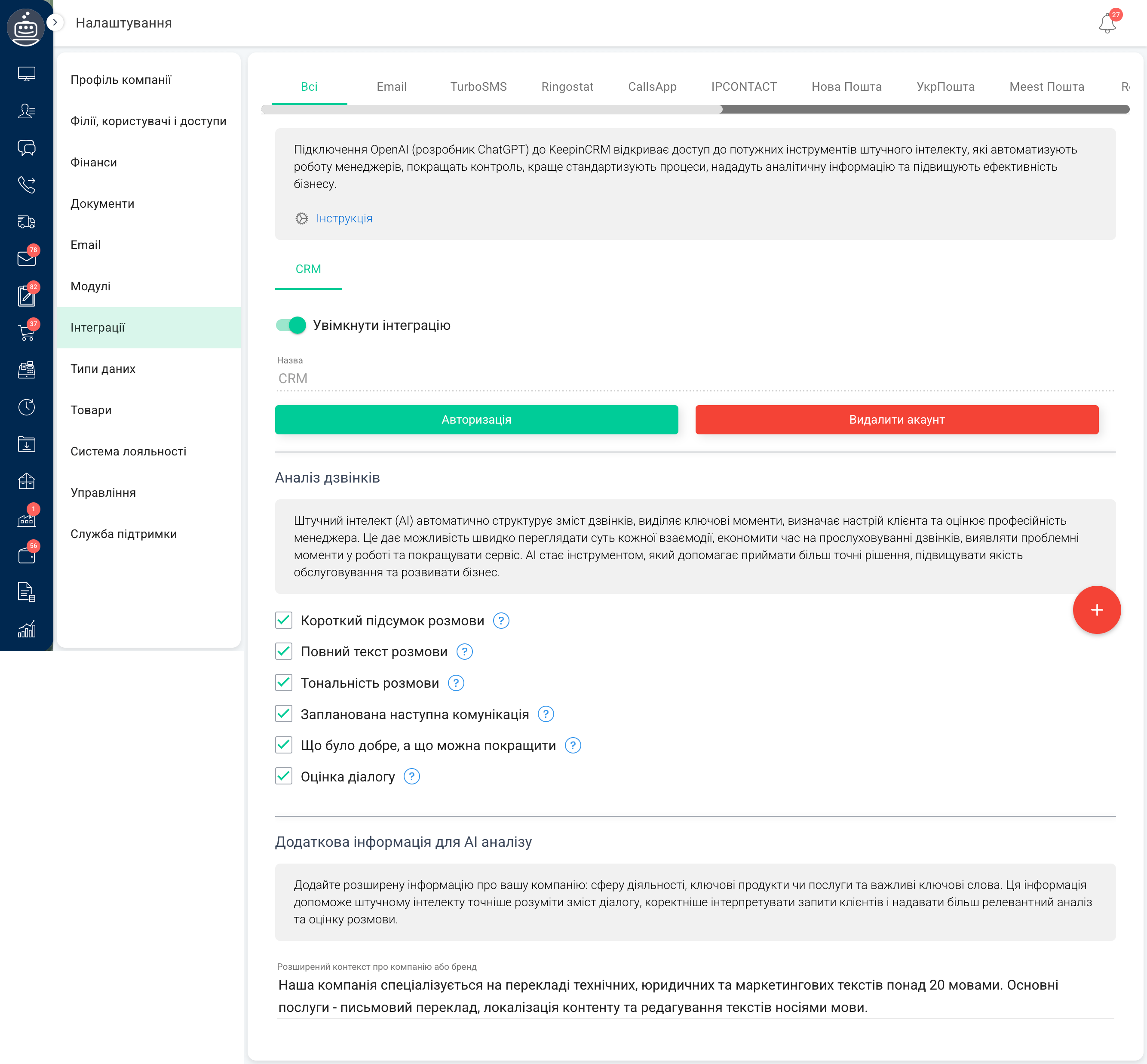The image size is (1147, 1064).
Task: Open the Інструкція link
Action: tap(344, 218)
